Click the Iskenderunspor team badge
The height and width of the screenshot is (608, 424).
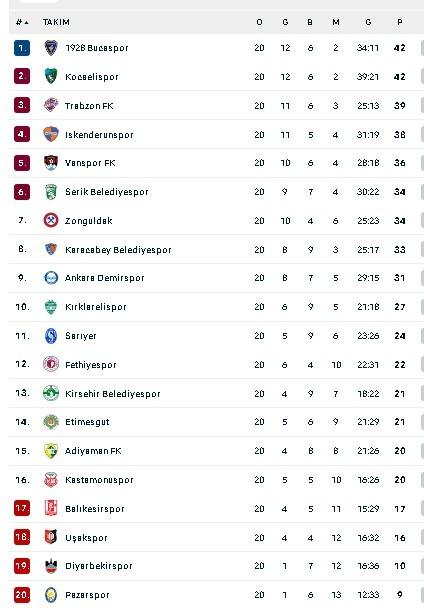(51, 134)
